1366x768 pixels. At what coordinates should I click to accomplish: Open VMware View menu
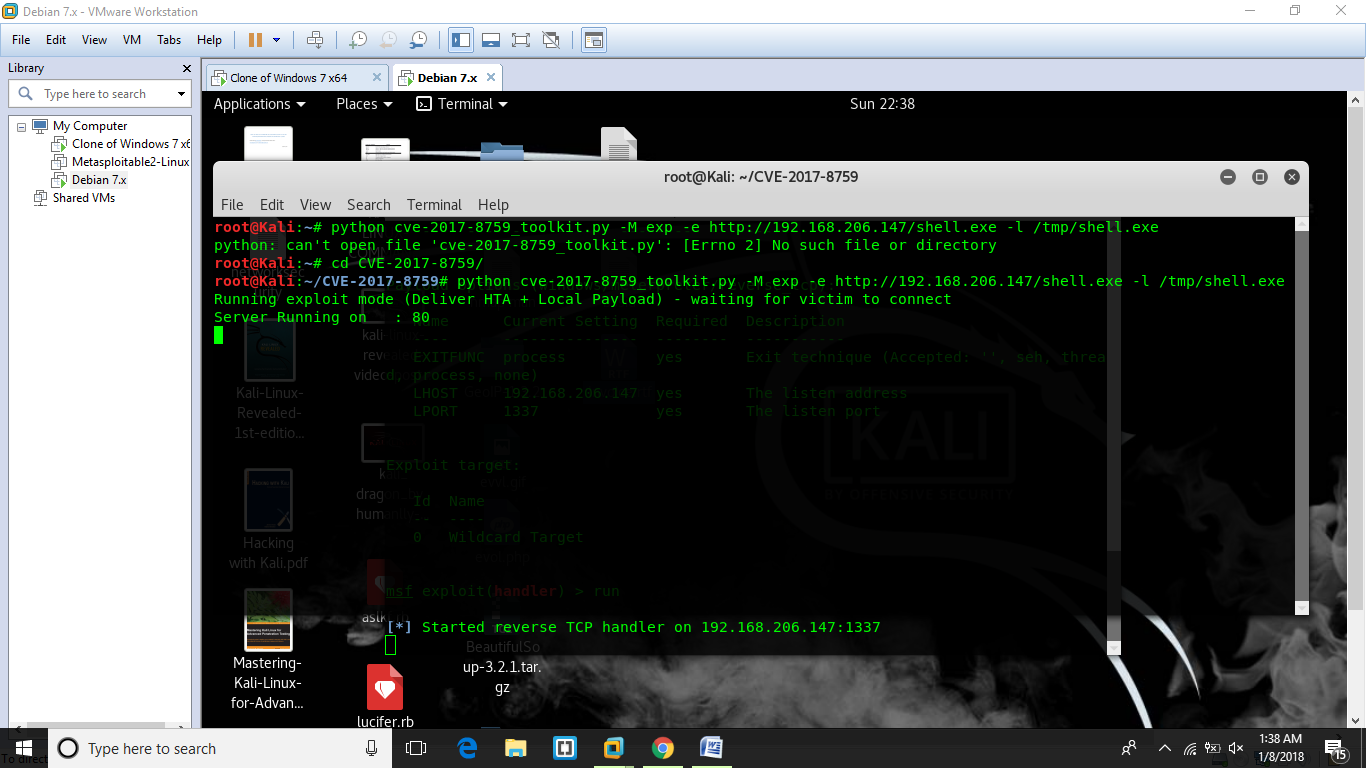pyautogui.click(x=94, y=40)
